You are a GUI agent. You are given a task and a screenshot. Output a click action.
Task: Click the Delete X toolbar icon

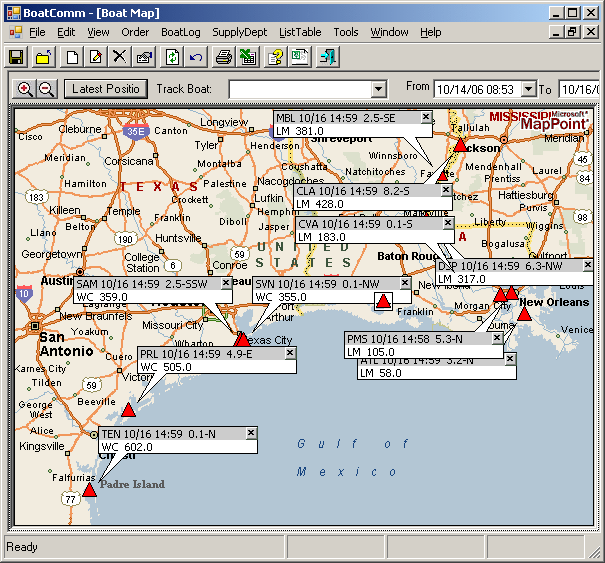point(120,57)
